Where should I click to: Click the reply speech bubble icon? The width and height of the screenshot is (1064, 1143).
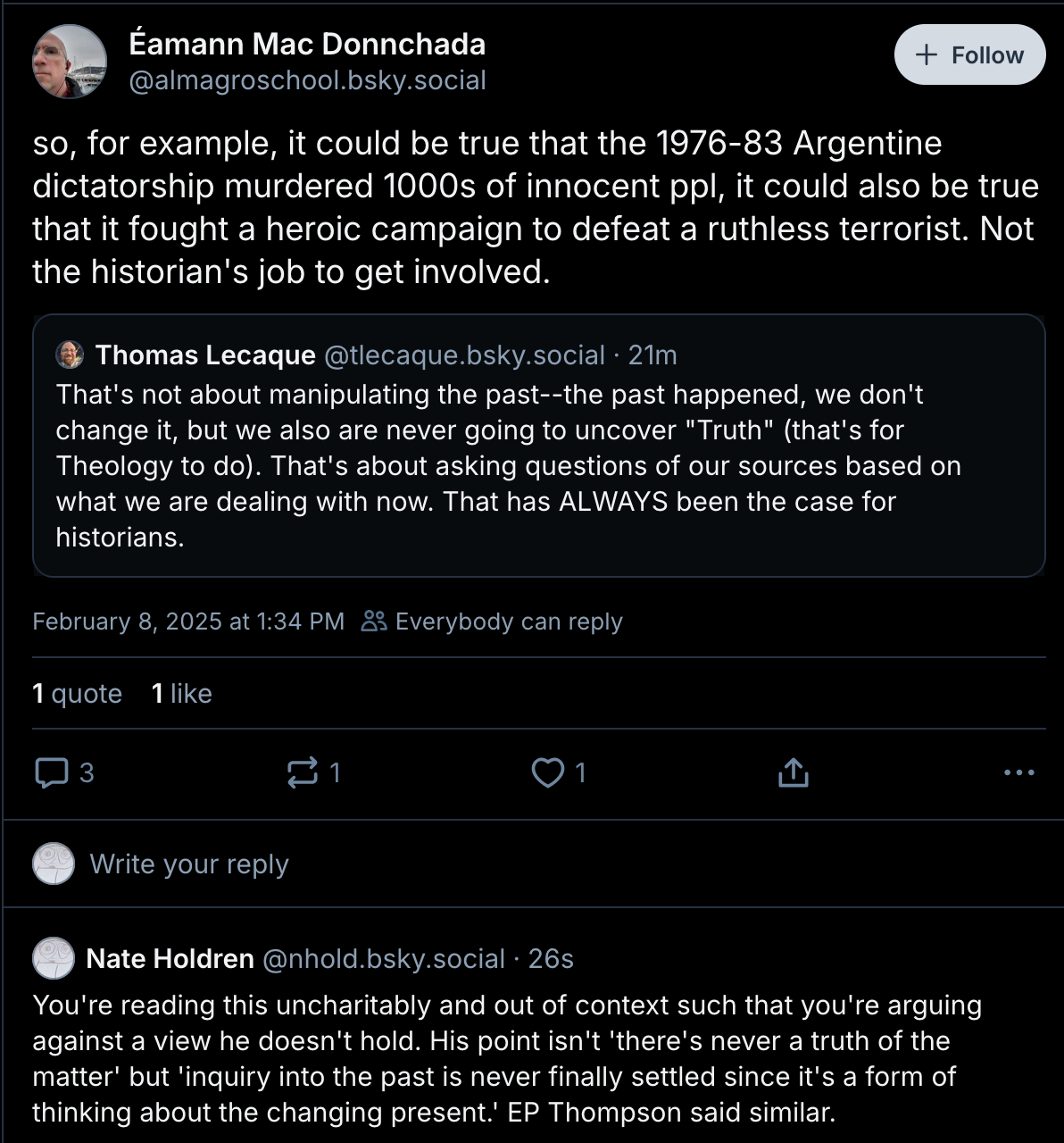pyautogui.click(x=52, y=772)
